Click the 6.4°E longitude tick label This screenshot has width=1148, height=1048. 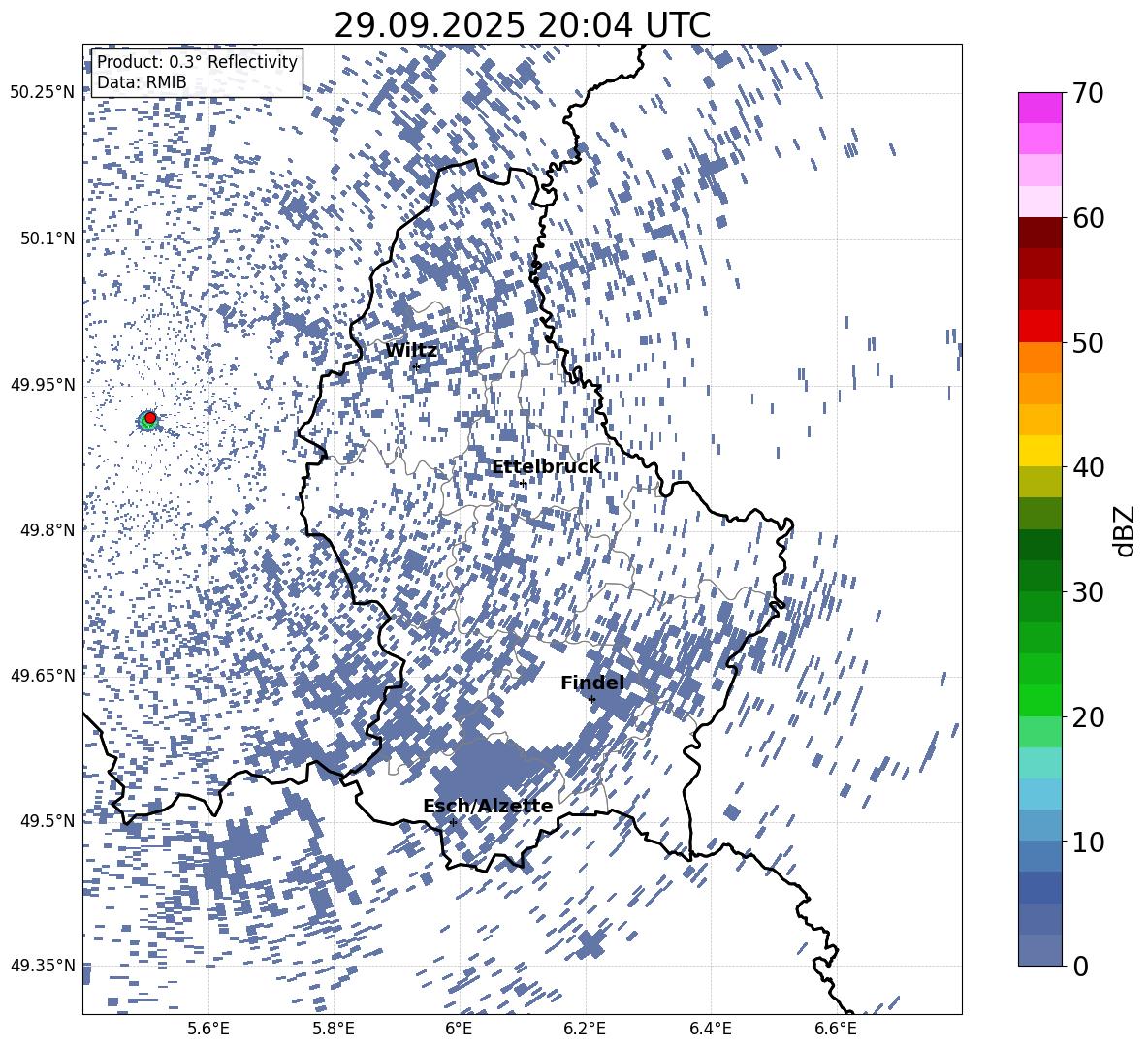tap(711, 1029)
